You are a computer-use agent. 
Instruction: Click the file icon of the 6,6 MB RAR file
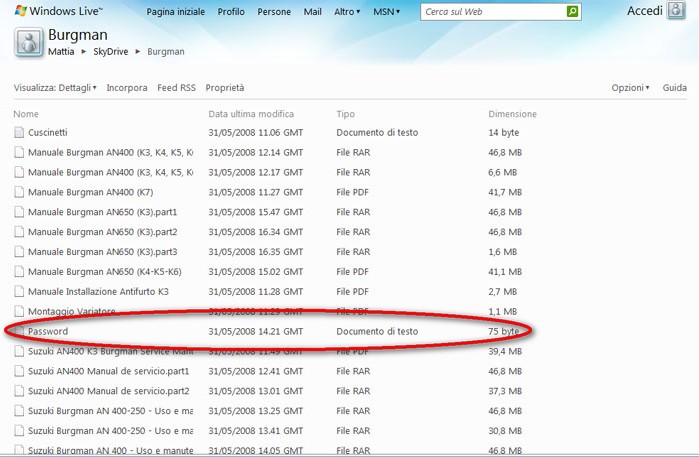(x=19, y=172)
